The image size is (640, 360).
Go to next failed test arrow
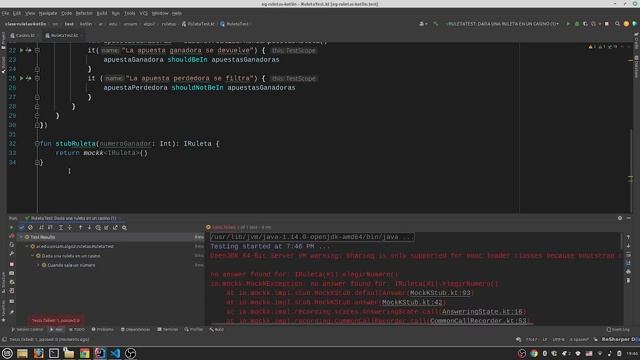tap(89, 227)
